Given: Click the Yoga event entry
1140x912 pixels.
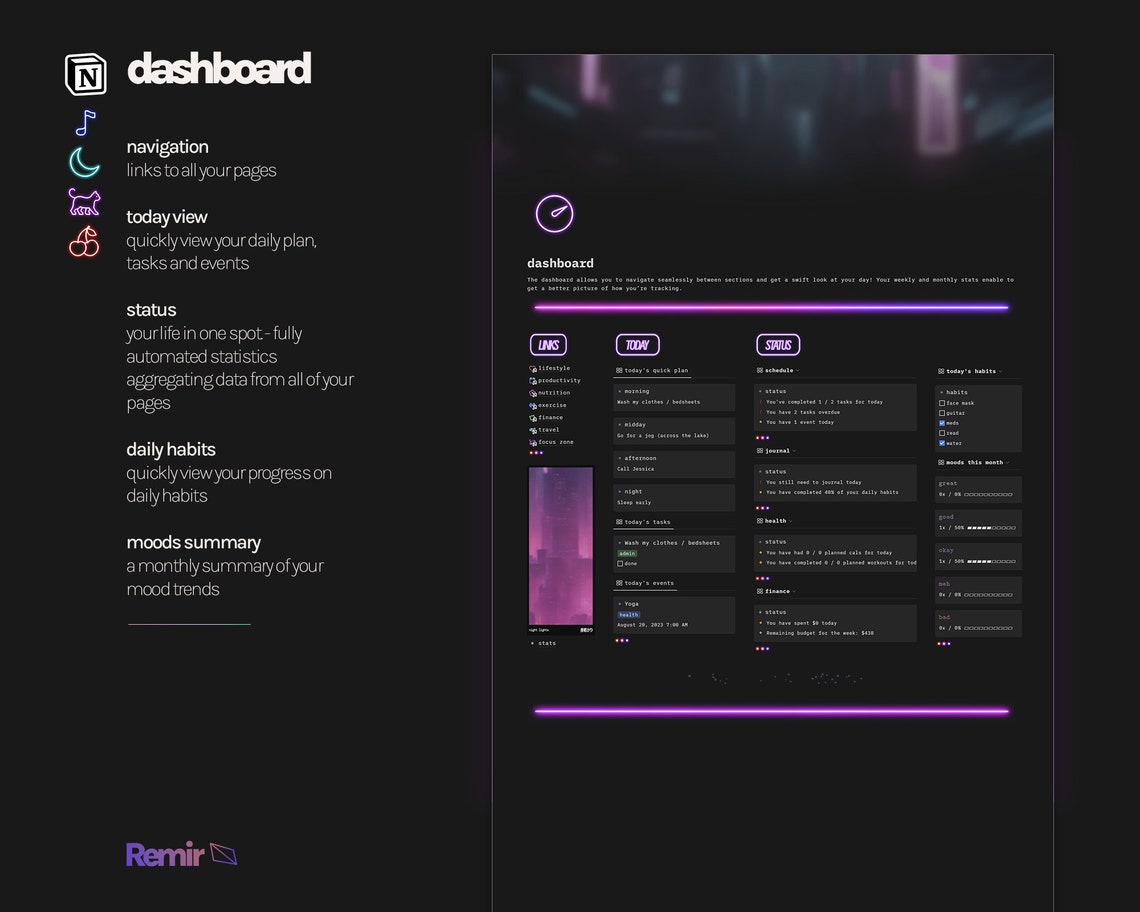Looking at the screenshot, I should pos(630,603).
